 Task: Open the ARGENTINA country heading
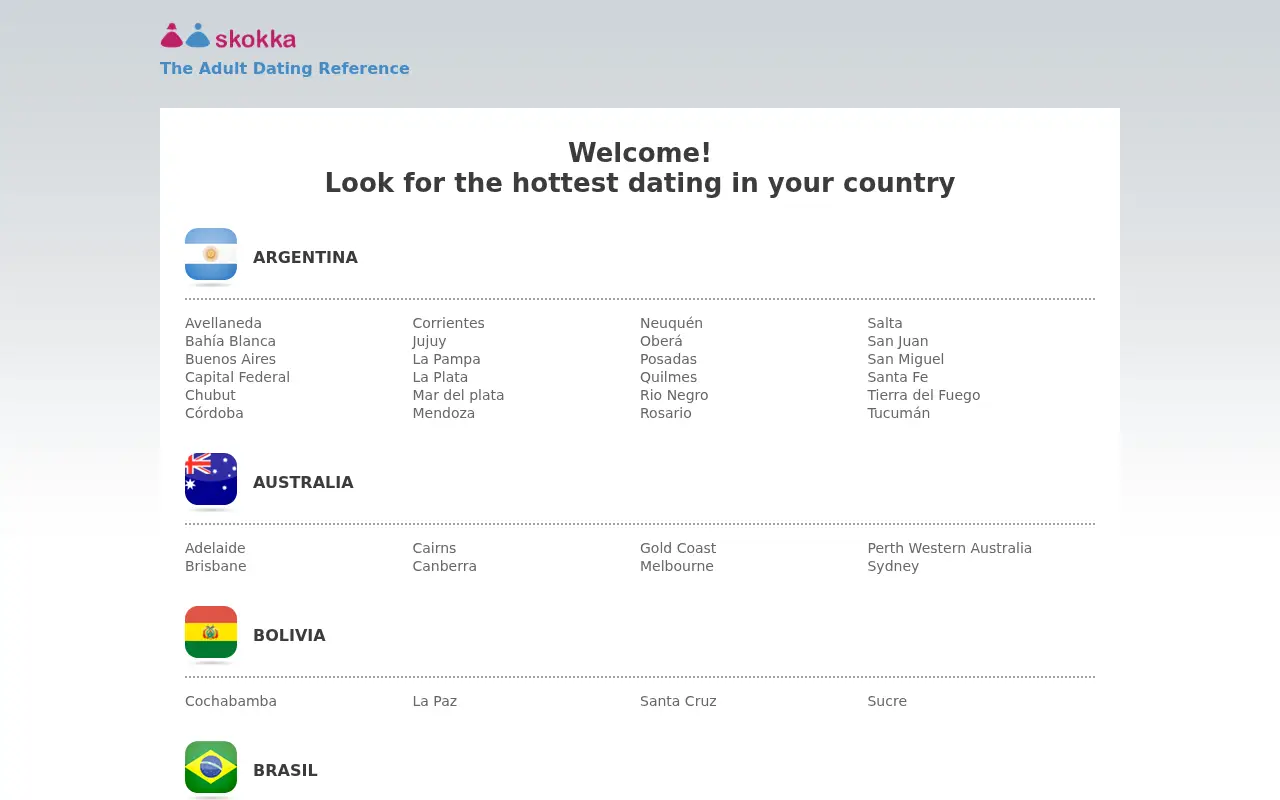coord(305,257)
